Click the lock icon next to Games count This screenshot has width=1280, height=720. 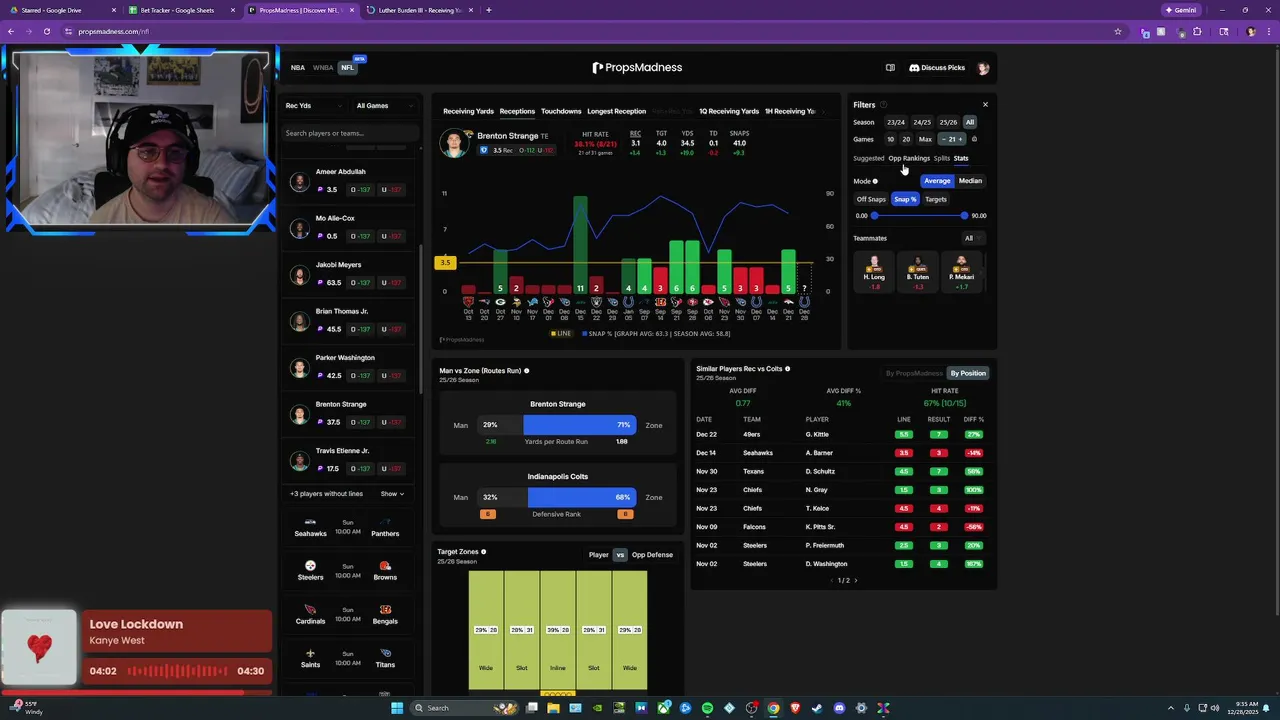[x=975, y=139]
